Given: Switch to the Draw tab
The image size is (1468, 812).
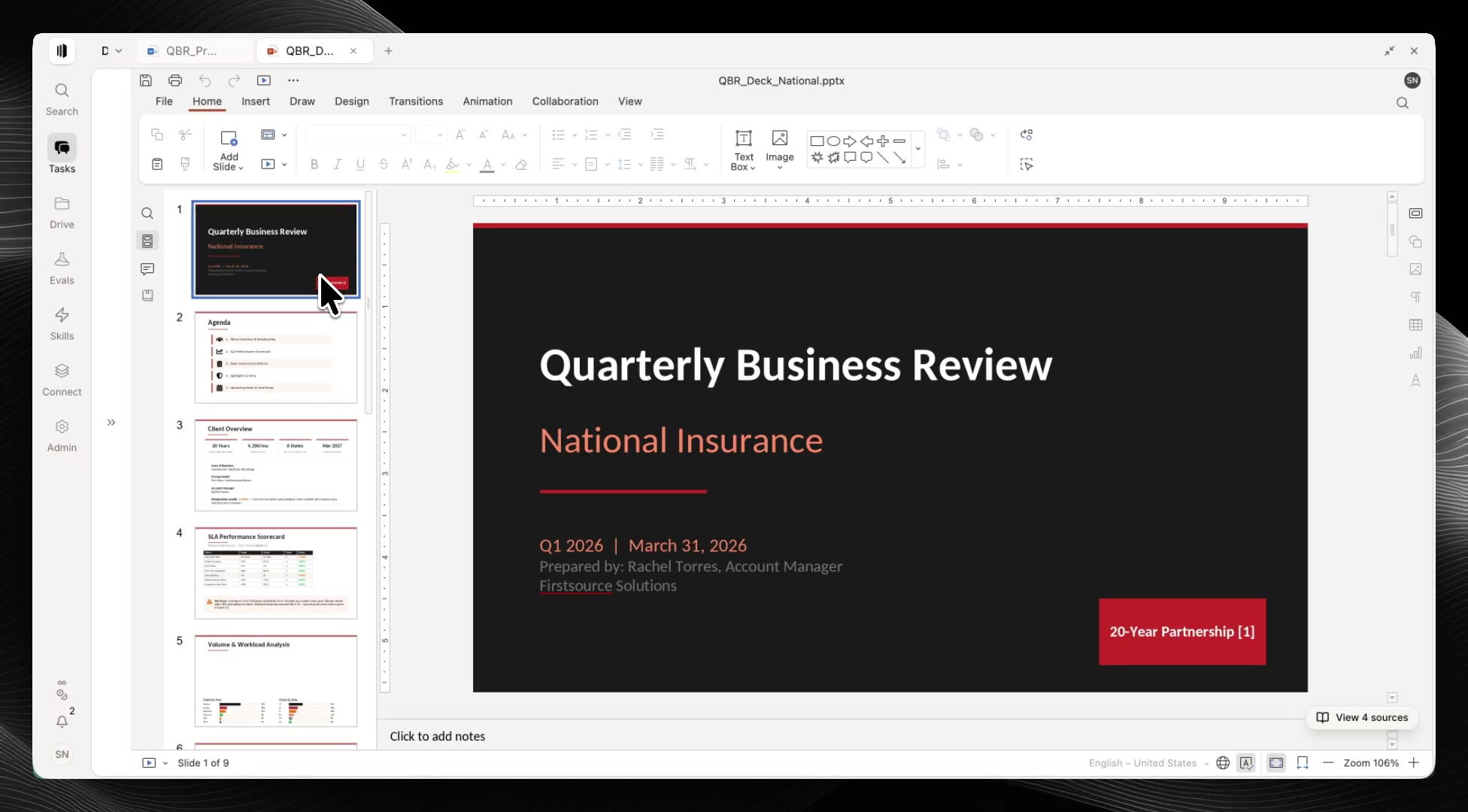Looking at the screenshot, I should click(x=302, y=101).
